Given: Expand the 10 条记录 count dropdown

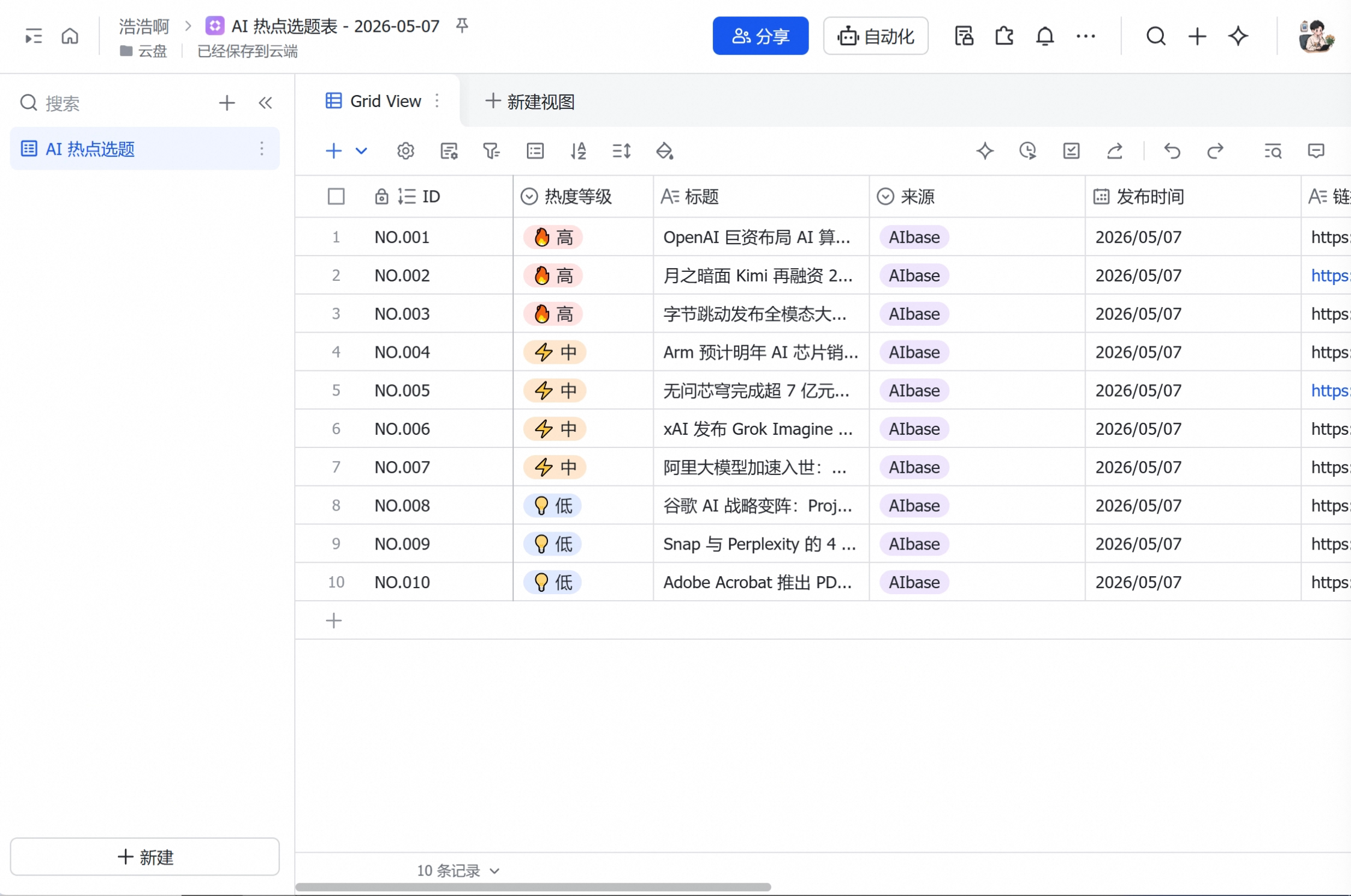Looking at the screenshot, I should 458,871.
